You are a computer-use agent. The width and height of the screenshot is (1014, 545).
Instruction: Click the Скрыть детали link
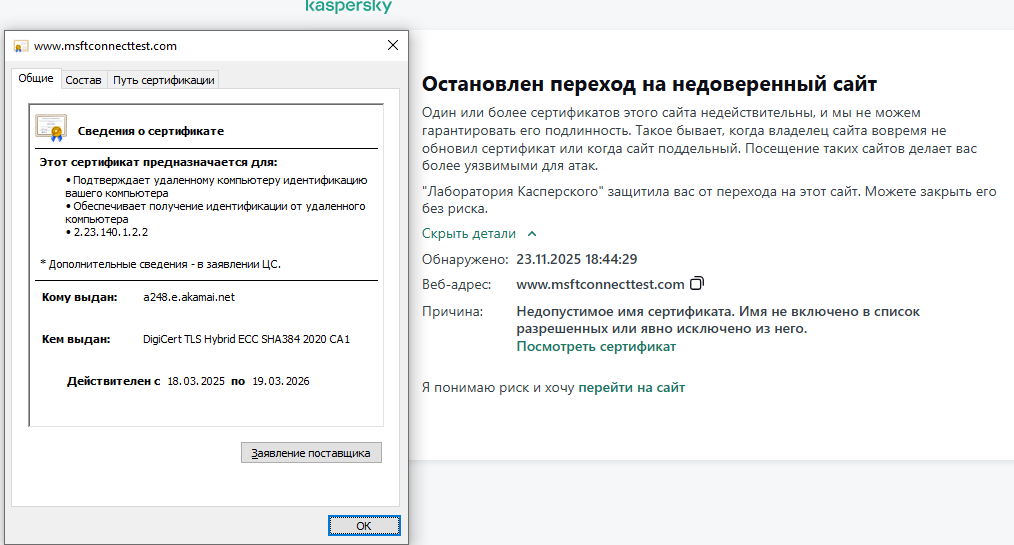pyautogui.click(x=469, y=233)
